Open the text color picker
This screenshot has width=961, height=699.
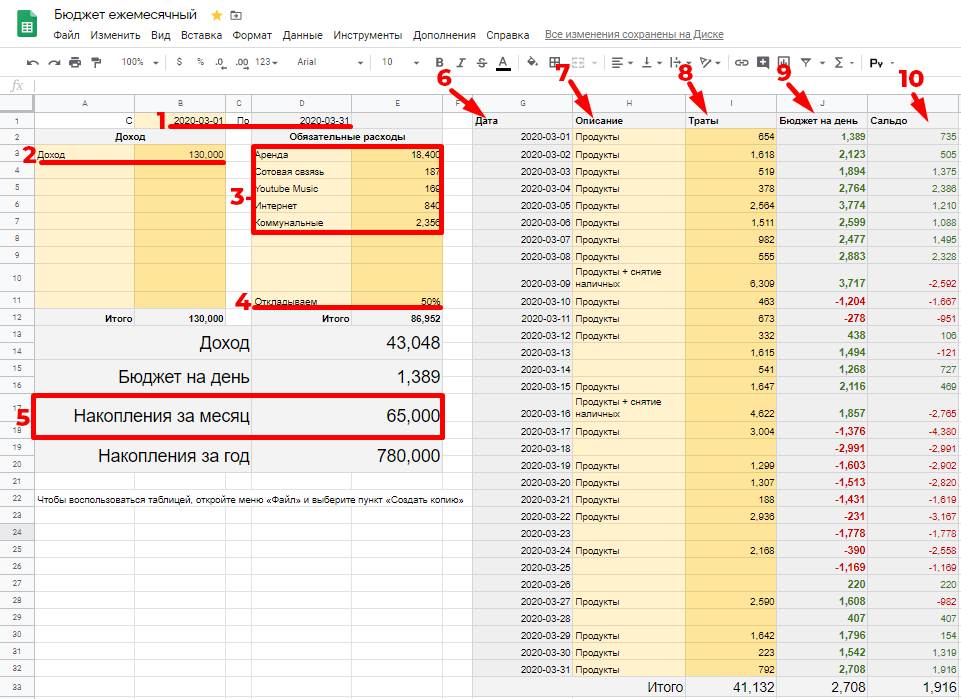click(503, 62)
